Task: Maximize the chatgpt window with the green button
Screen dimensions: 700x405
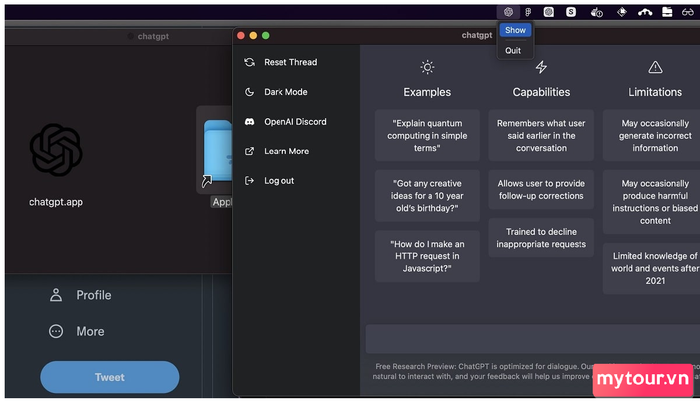Action: [x=266, y=36]
